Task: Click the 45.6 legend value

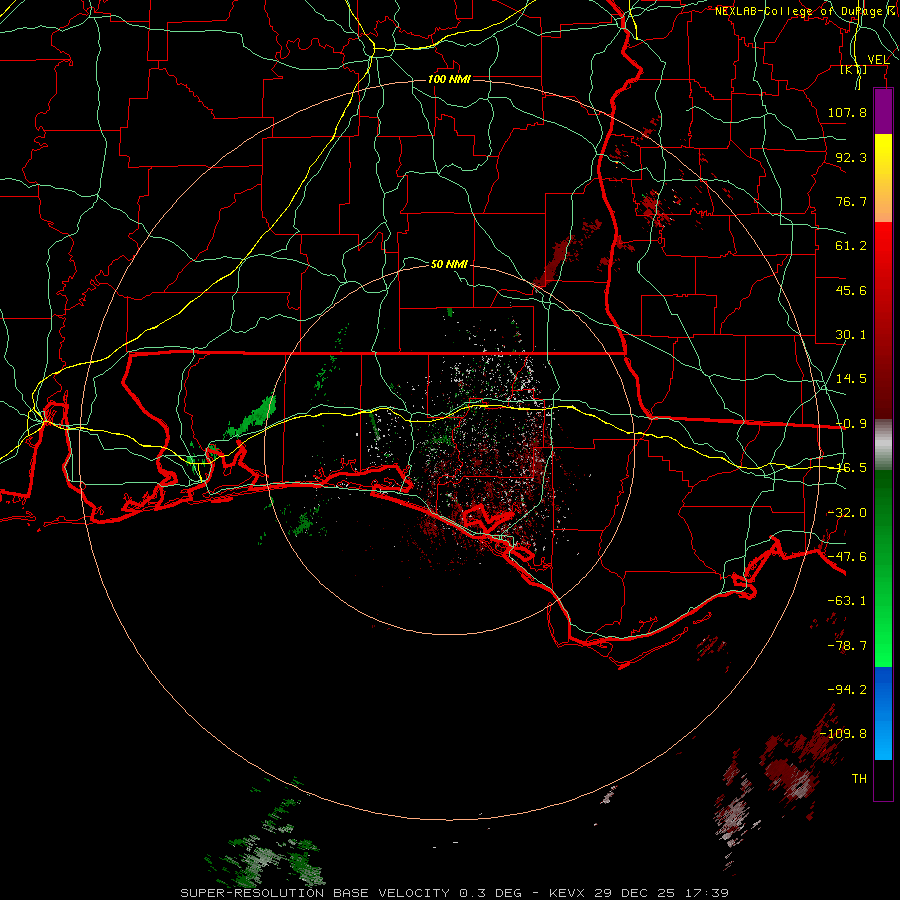Action: (851, 290)
